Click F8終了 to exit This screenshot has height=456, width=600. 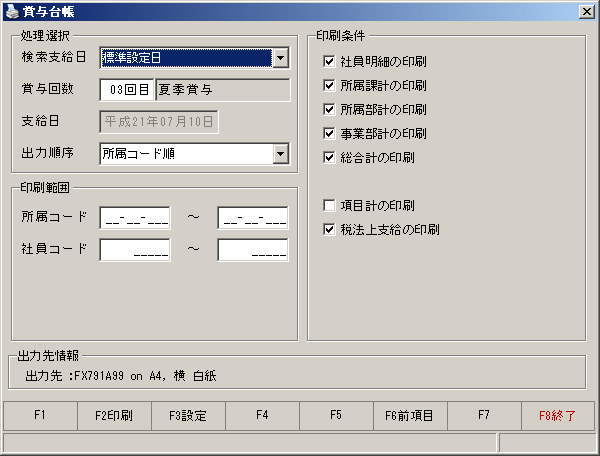pyautogui.click(x=558, y=415)
